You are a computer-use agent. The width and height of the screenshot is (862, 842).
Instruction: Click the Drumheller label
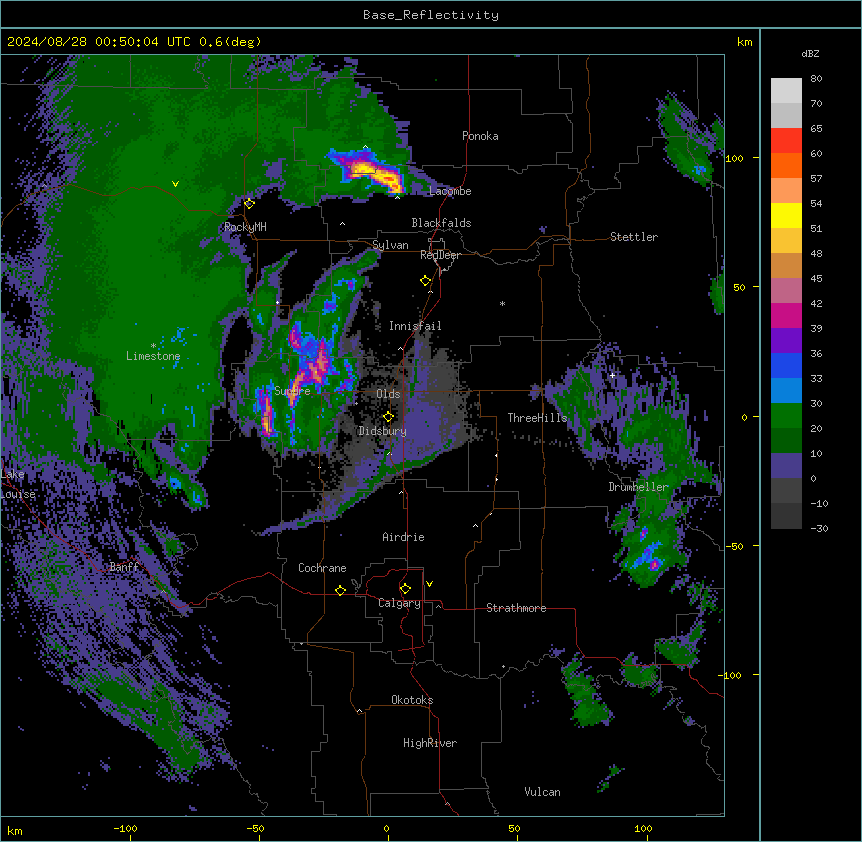point(638,487)
